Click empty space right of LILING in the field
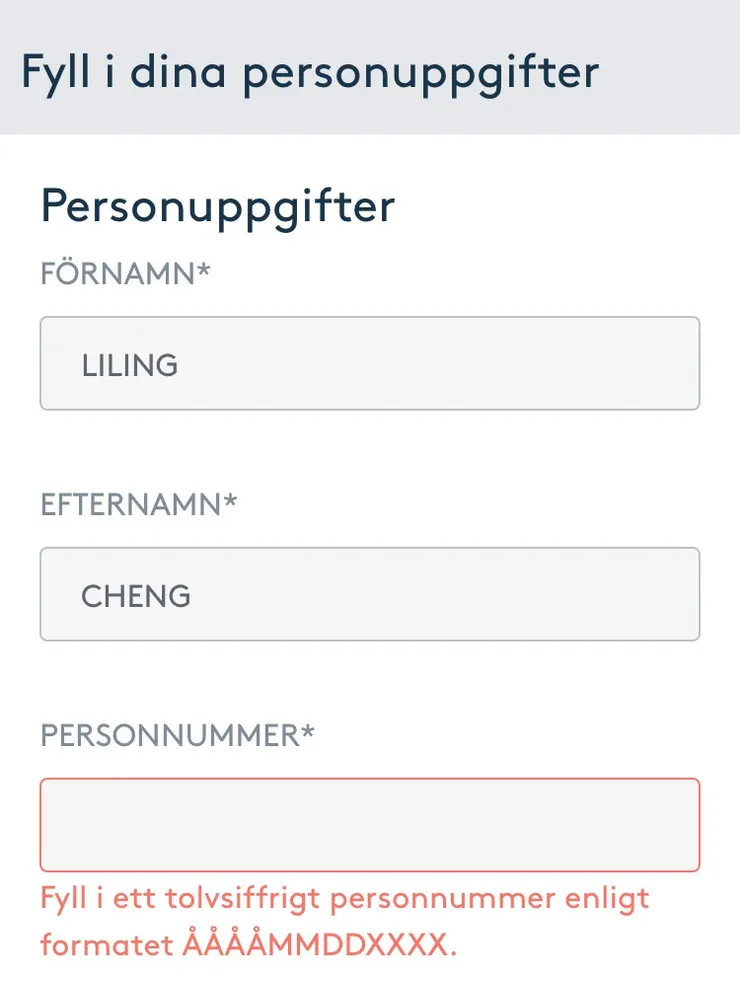This screenshot has width=740, height=988. pos(450,365)
